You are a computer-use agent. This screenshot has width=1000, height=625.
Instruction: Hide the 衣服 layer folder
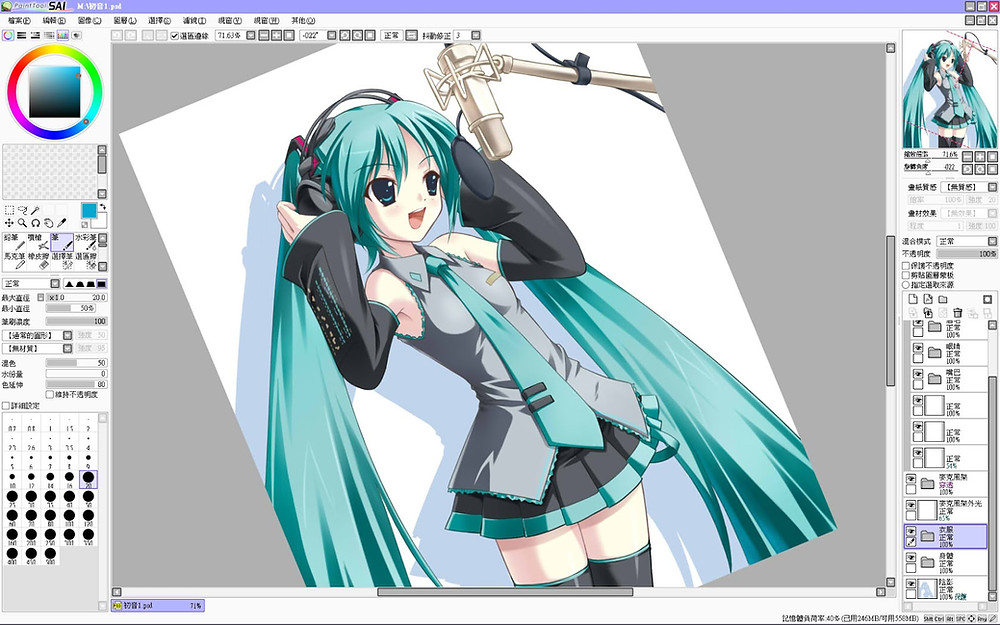[911, 531]
